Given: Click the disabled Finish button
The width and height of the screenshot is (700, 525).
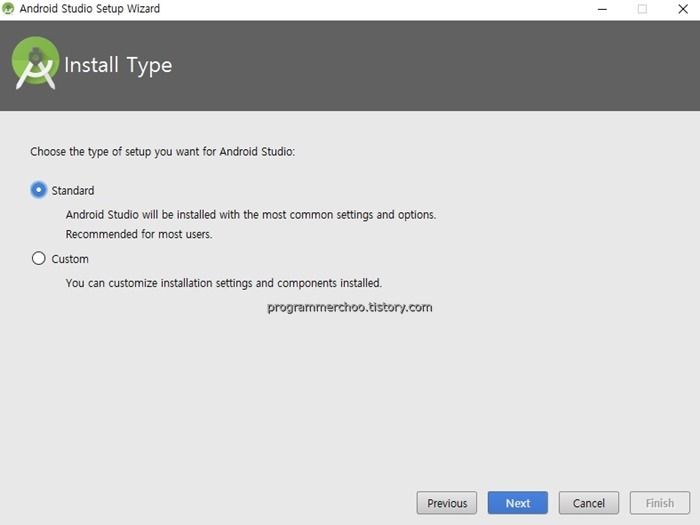Looking at the screenshot, I should 660,503.
